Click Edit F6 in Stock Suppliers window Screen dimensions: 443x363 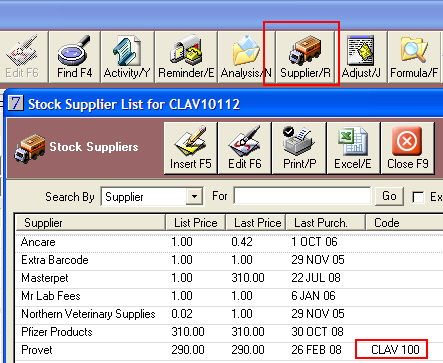pyautogui.click(x=245, y=148)
